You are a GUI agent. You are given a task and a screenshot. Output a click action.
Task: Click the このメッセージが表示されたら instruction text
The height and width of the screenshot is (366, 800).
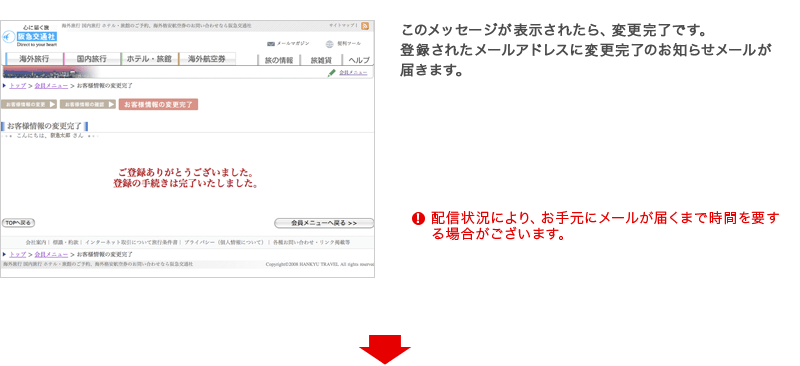tap(586, 50)
